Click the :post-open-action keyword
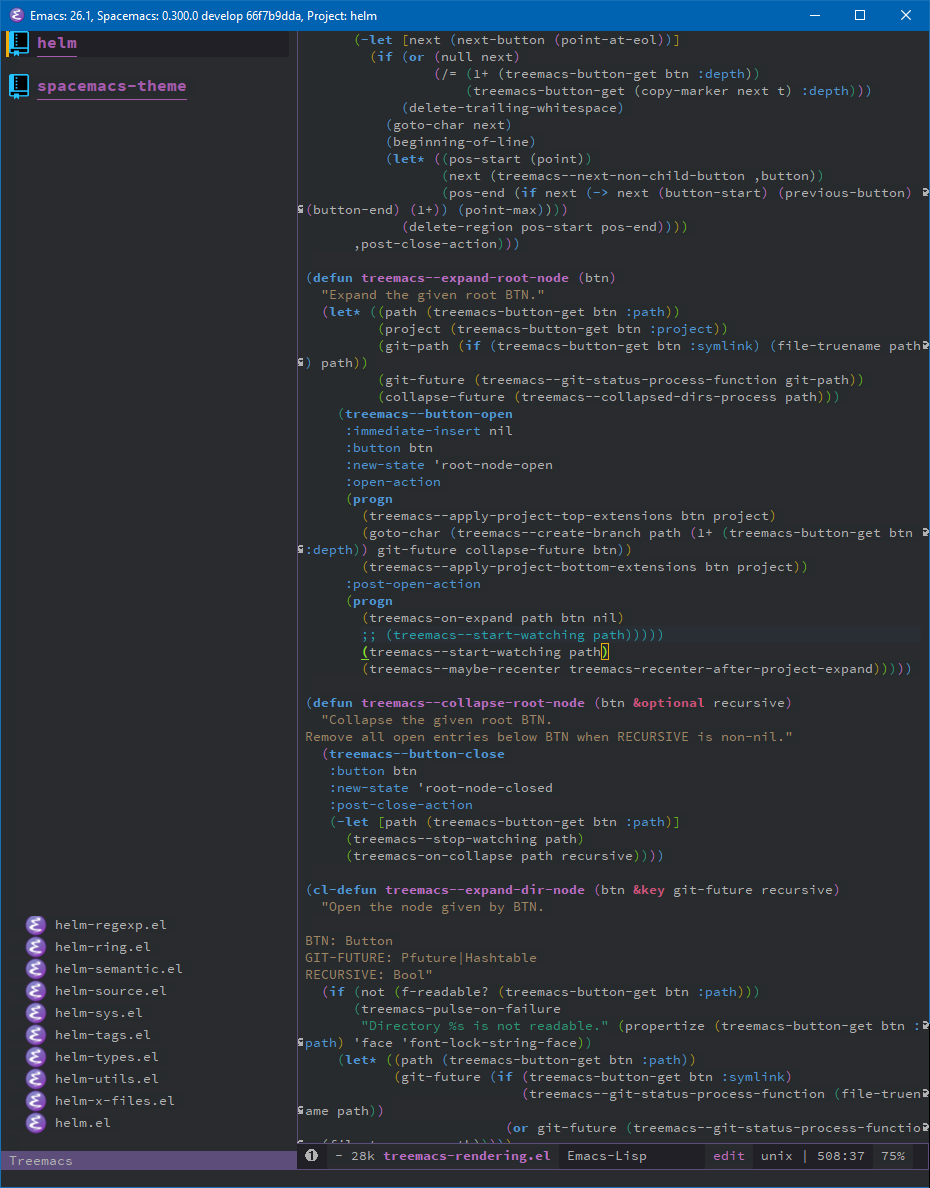Viewport: 930px width, 1188px height. pos(413,584)
